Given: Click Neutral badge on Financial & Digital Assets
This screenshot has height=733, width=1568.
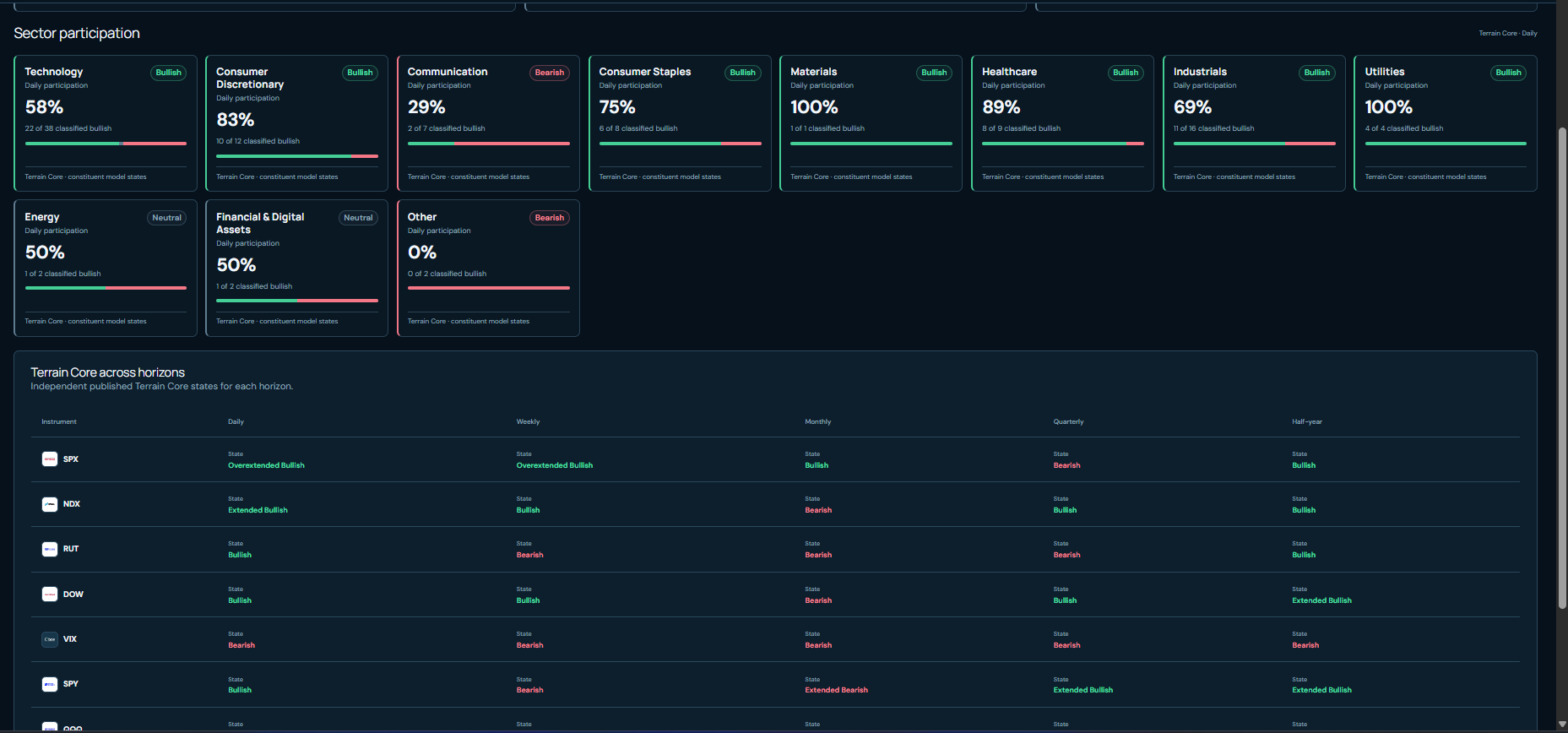Looking at the screenshot, I should (358, 218).
